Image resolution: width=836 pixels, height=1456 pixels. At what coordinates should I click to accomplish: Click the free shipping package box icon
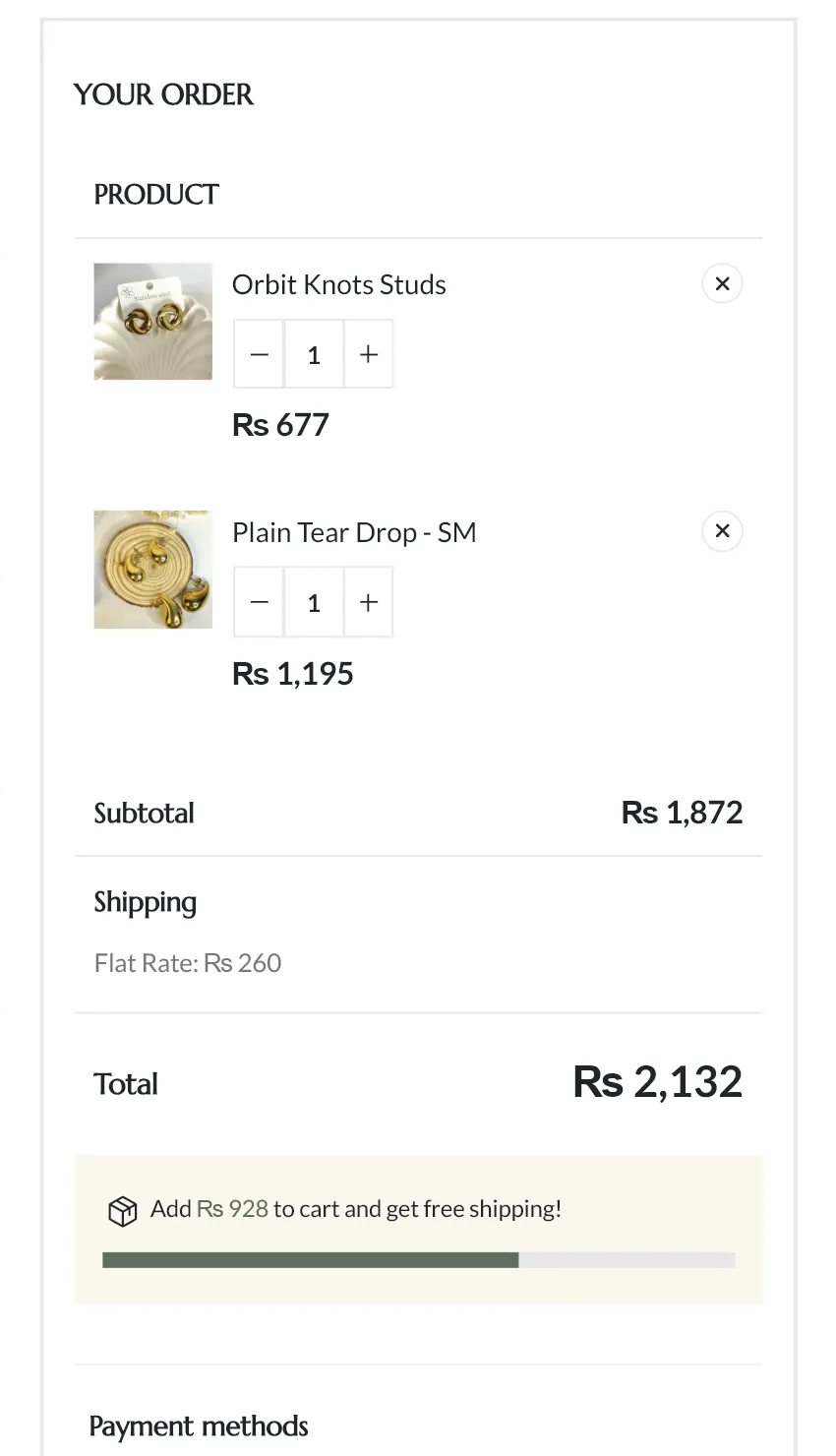(x=122, y=1211)
